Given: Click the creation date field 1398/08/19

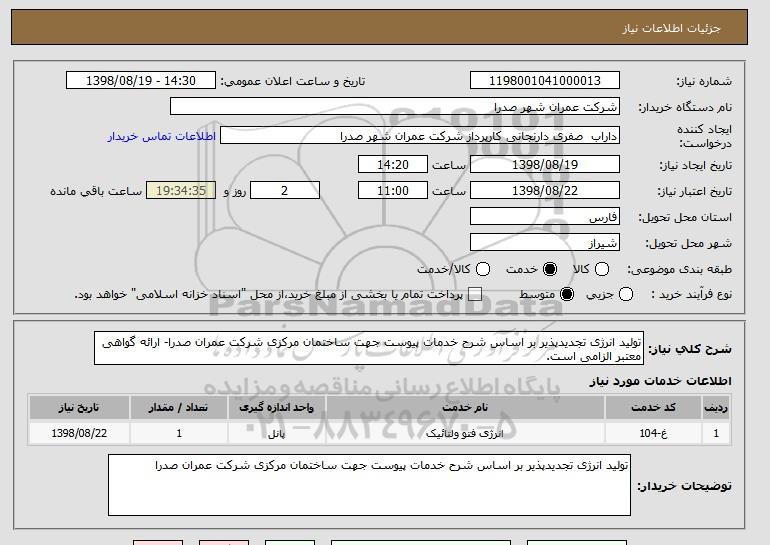Looking at the screenshot, I should [x=545, y=164].
